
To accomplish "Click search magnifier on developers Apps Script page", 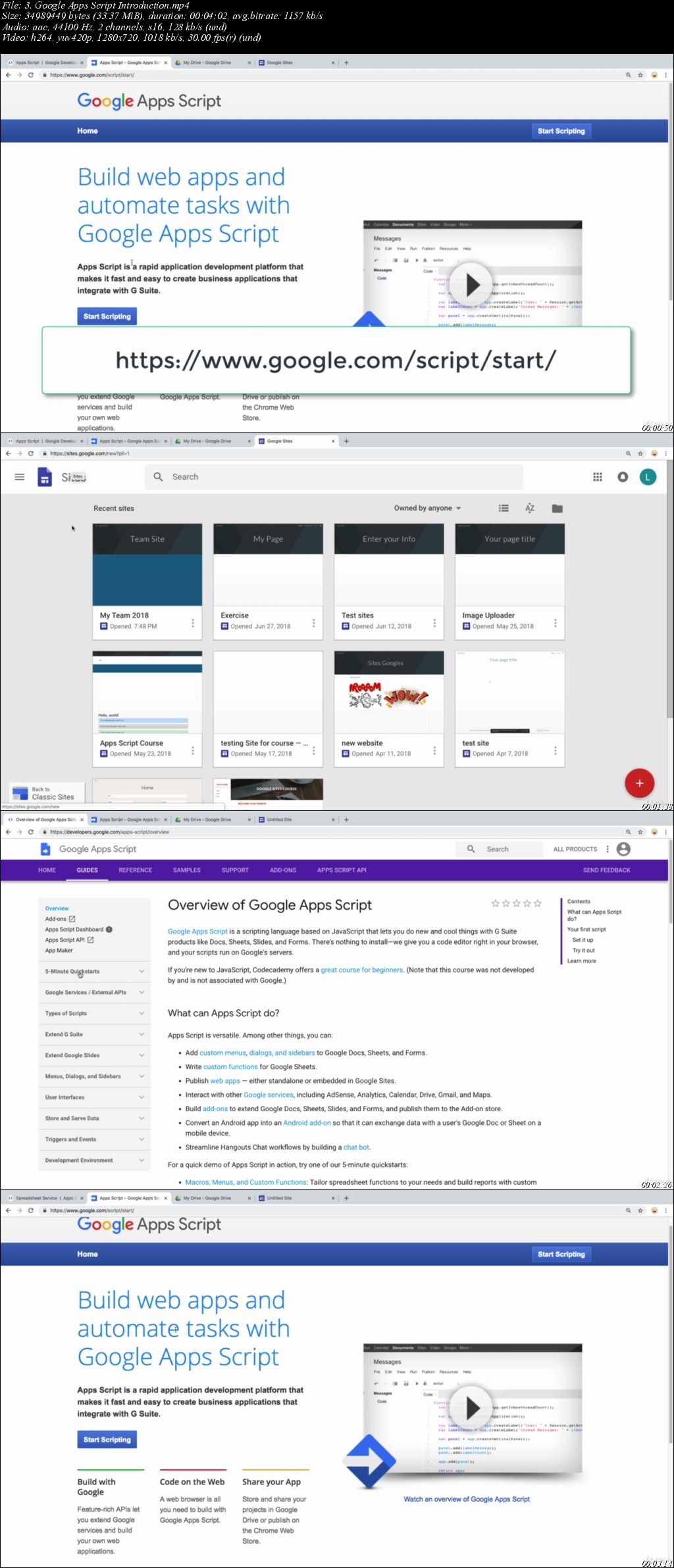I will pyautogui.click(x=471, y=849).
